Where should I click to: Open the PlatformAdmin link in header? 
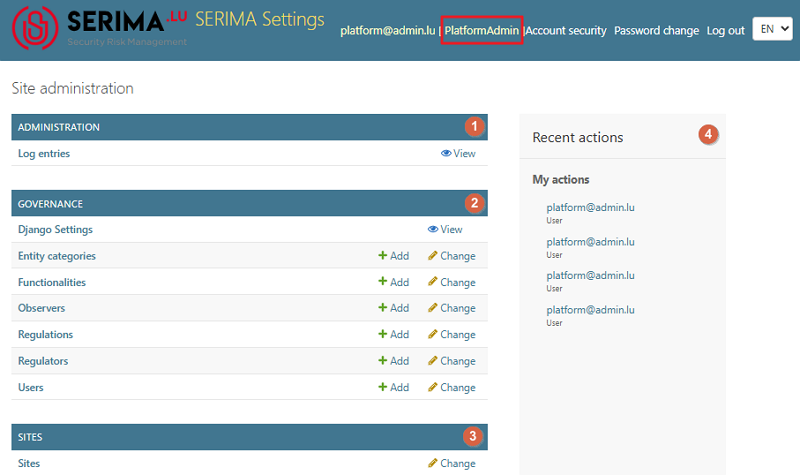482,31
